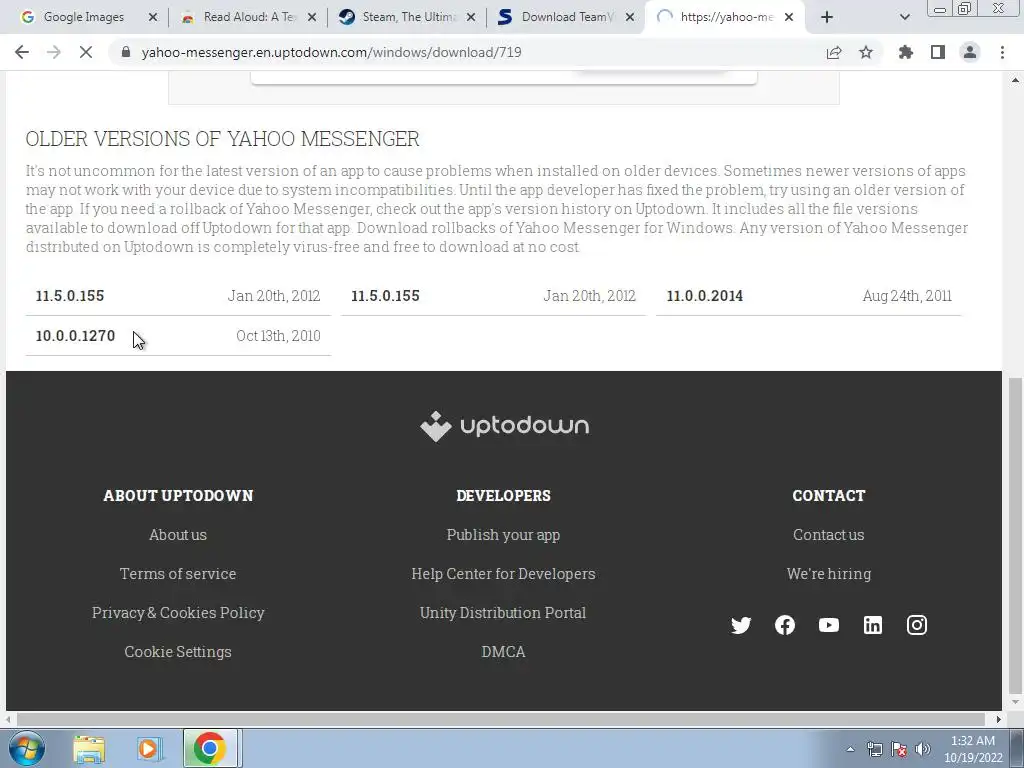Close the yahoo-messenger tab
The image size is (1024, 768).
pyautogui.click(x=789, y=17)
